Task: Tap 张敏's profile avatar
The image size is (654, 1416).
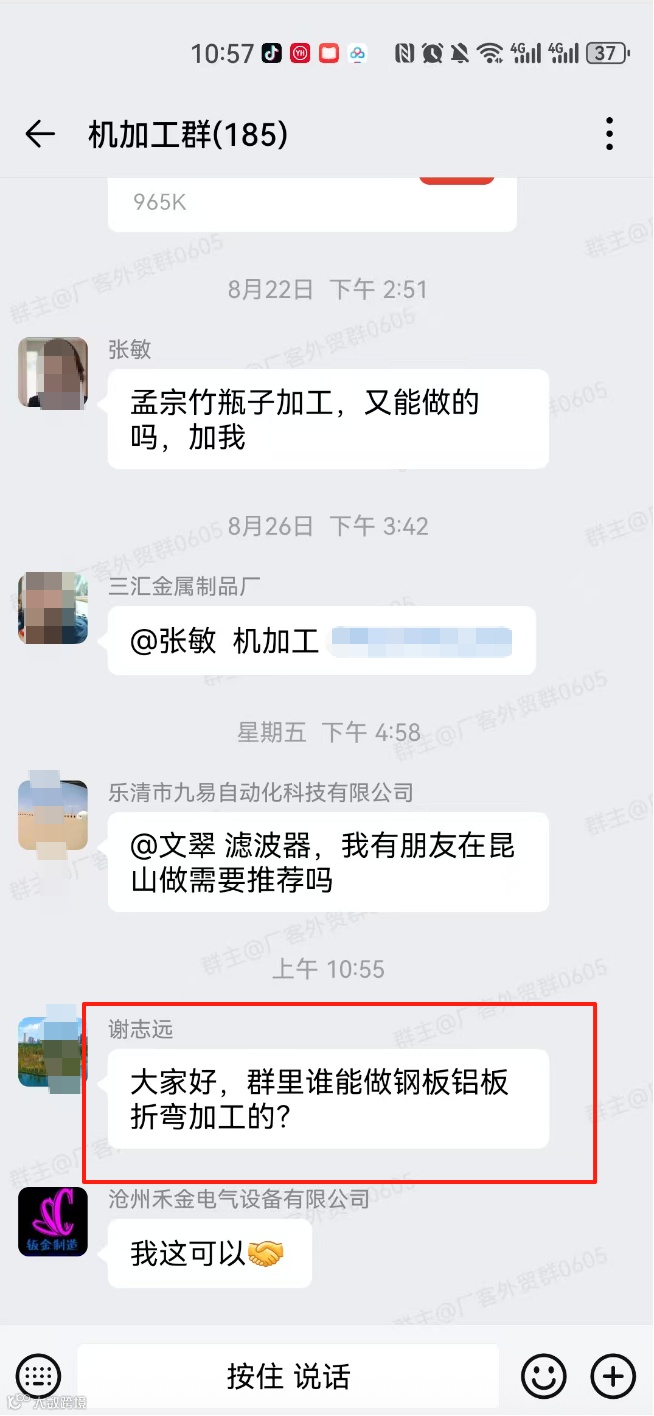Action: click(x=53, y=372)
